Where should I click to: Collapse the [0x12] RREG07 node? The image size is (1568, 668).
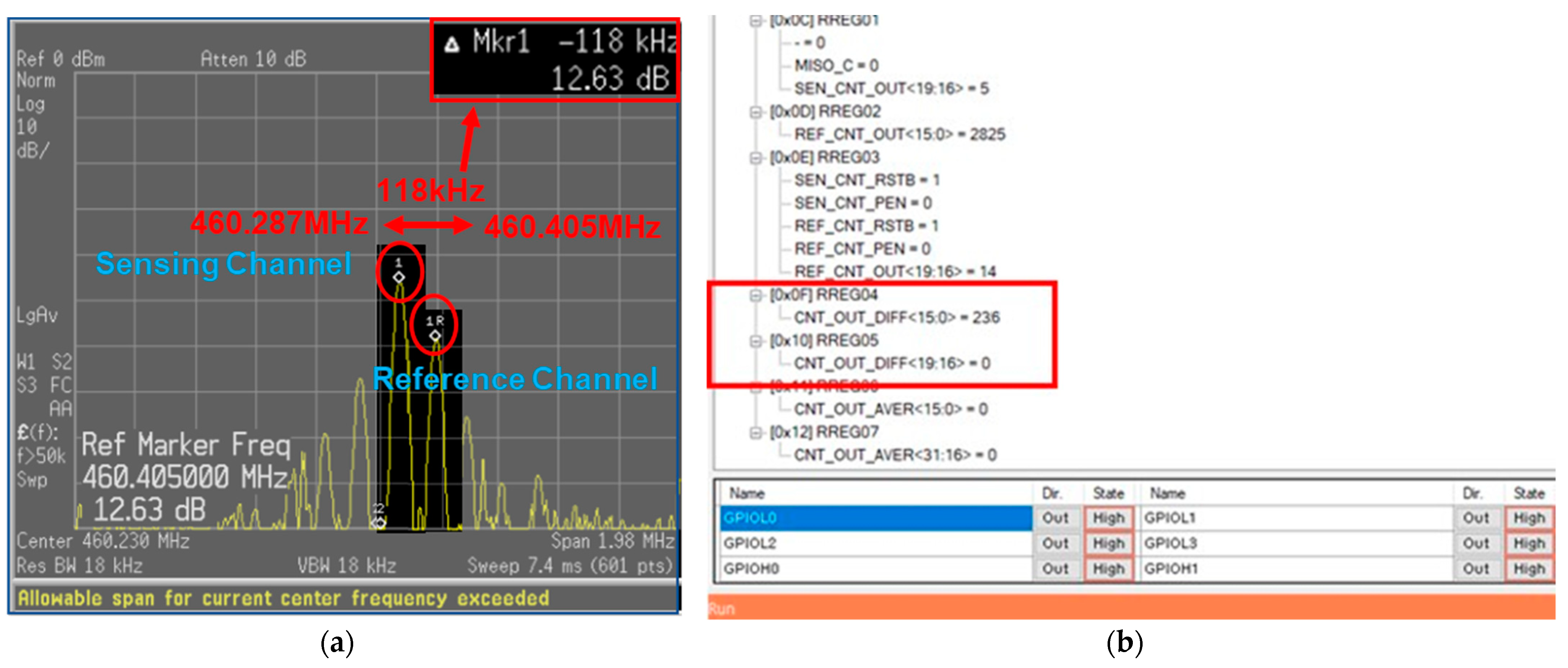[755, 432]
